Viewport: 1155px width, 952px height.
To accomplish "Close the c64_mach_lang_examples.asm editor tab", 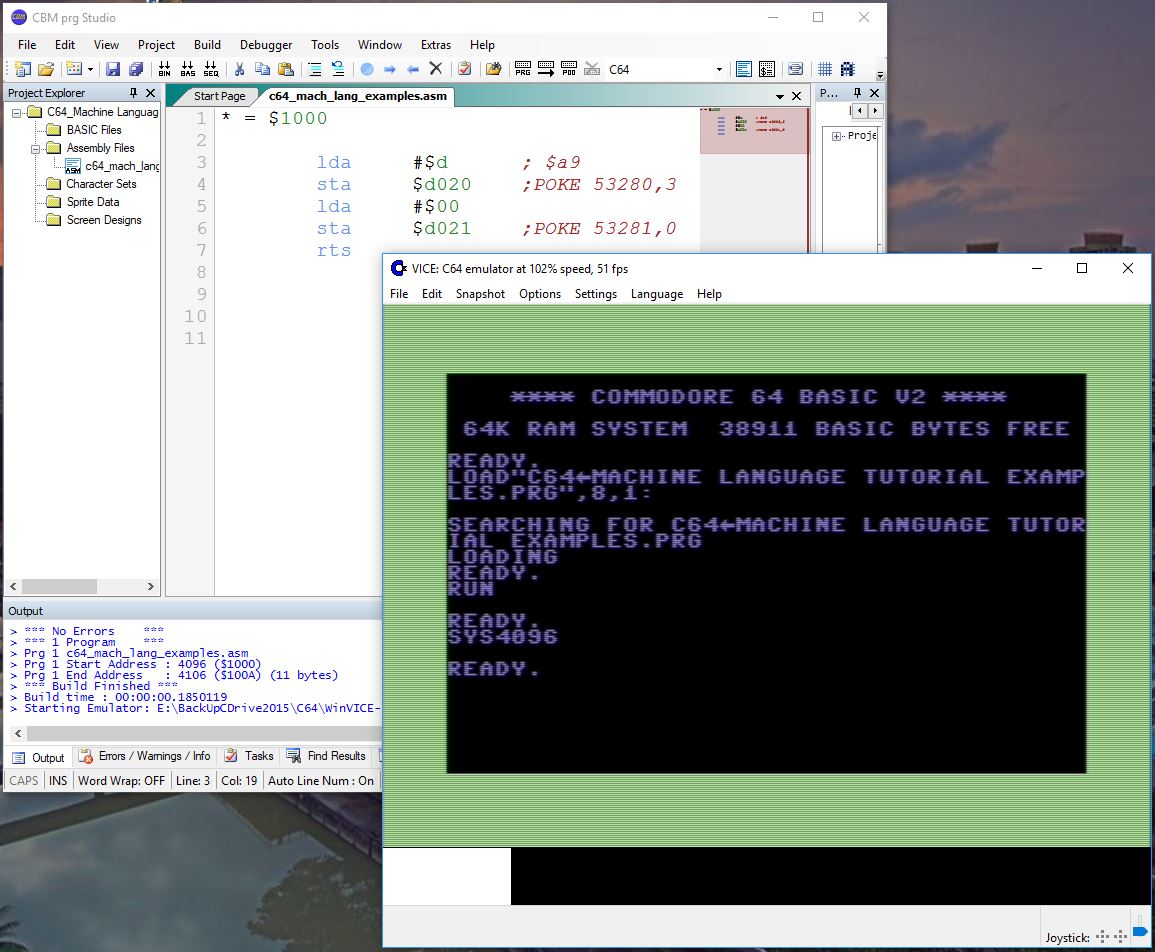I will (x=796, y=97).
